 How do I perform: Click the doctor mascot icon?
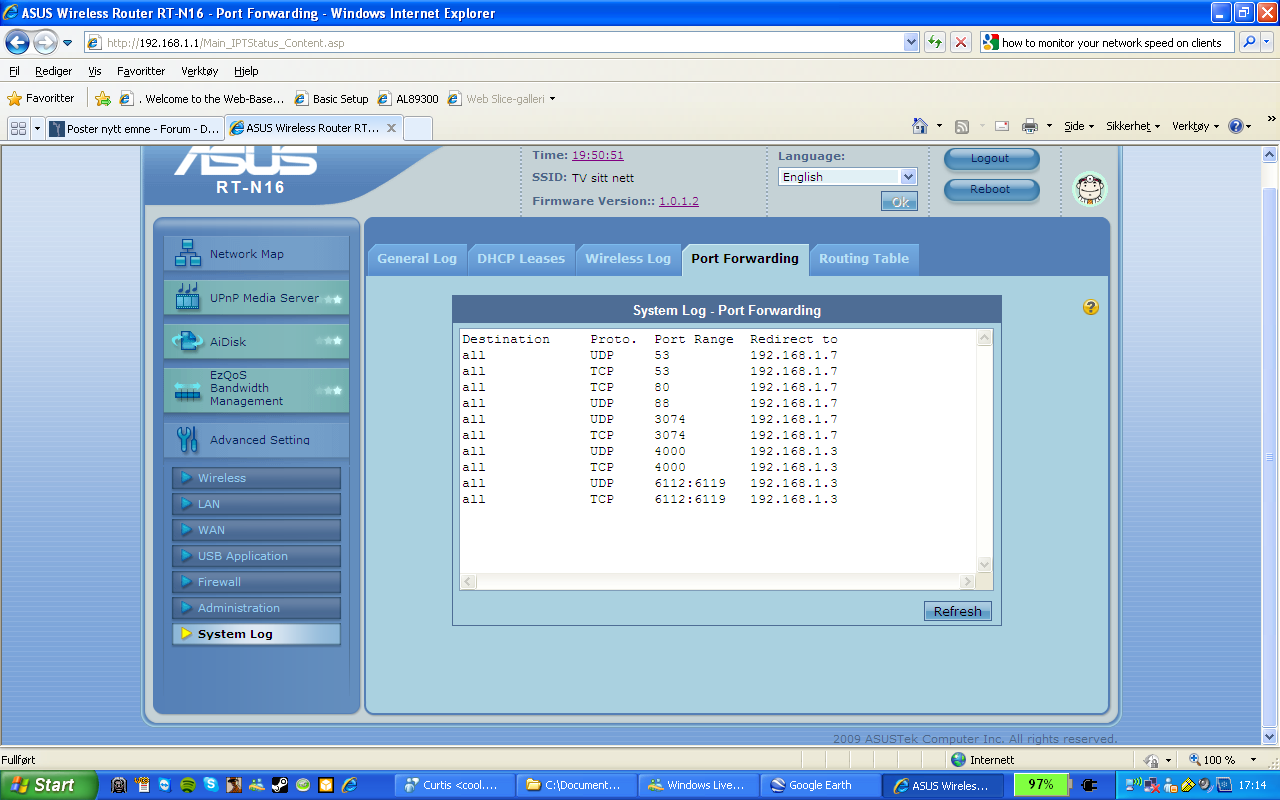1090,188
